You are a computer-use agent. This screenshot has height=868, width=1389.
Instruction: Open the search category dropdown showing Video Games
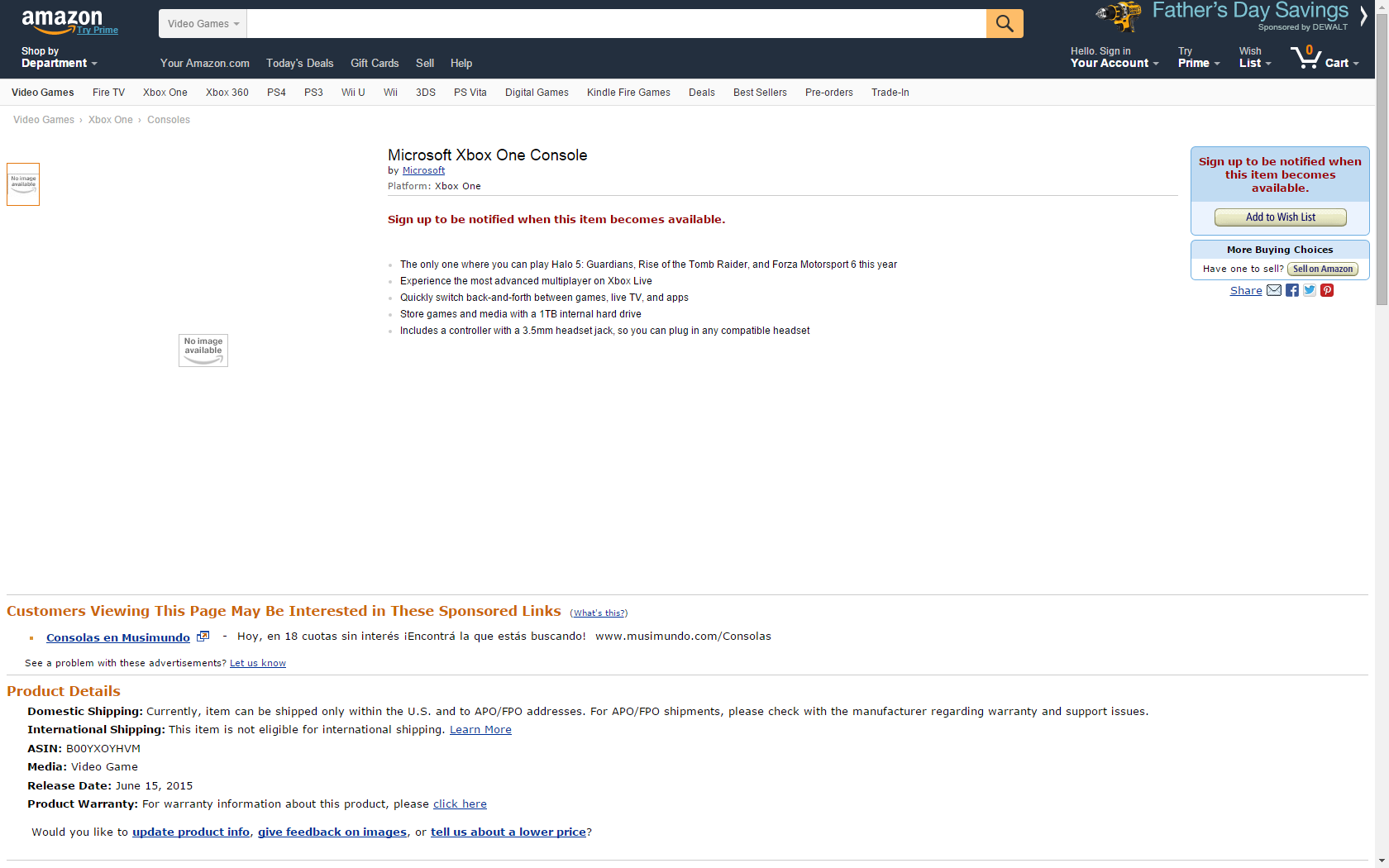pyautogui.click(x=202, y=23)
